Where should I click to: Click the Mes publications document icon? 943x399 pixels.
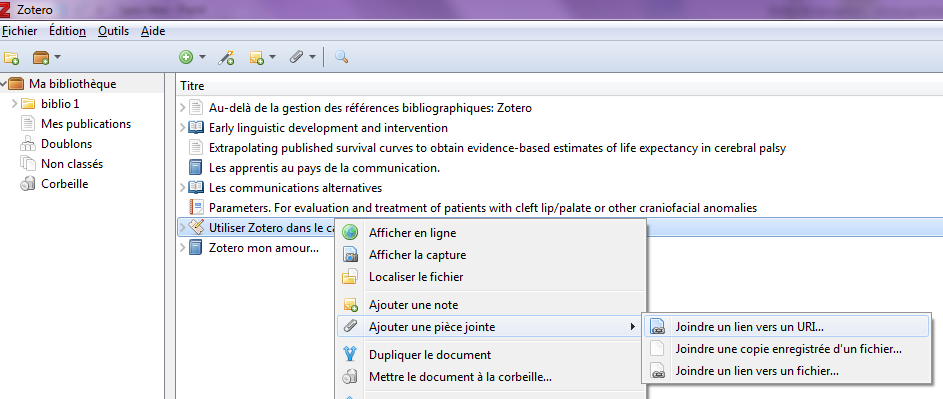coord(28,124)
